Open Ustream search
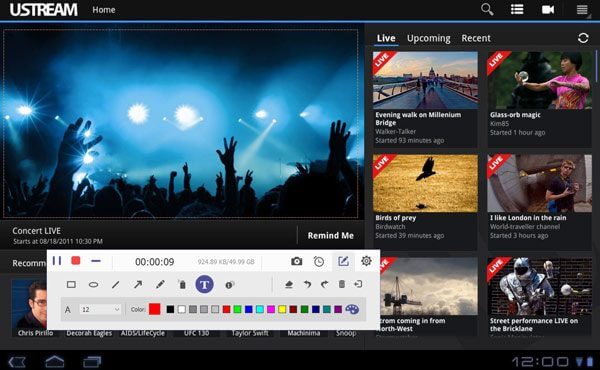600x370 pixels. coord(487,9)
